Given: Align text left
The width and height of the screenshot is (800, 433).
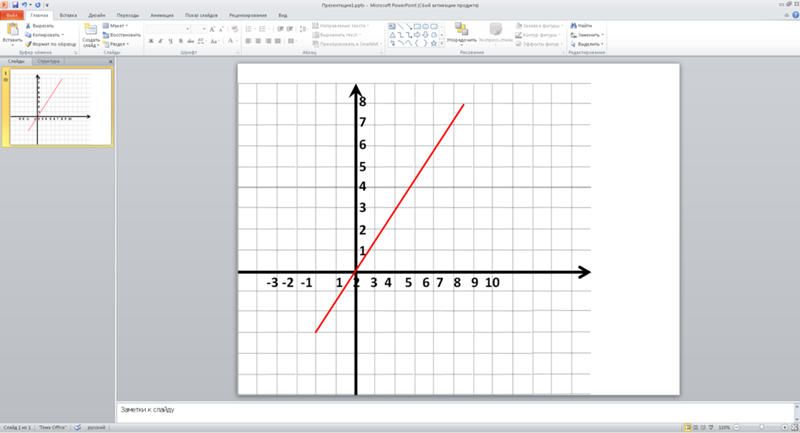Looking at the screenshot, I should click(248, 41).
